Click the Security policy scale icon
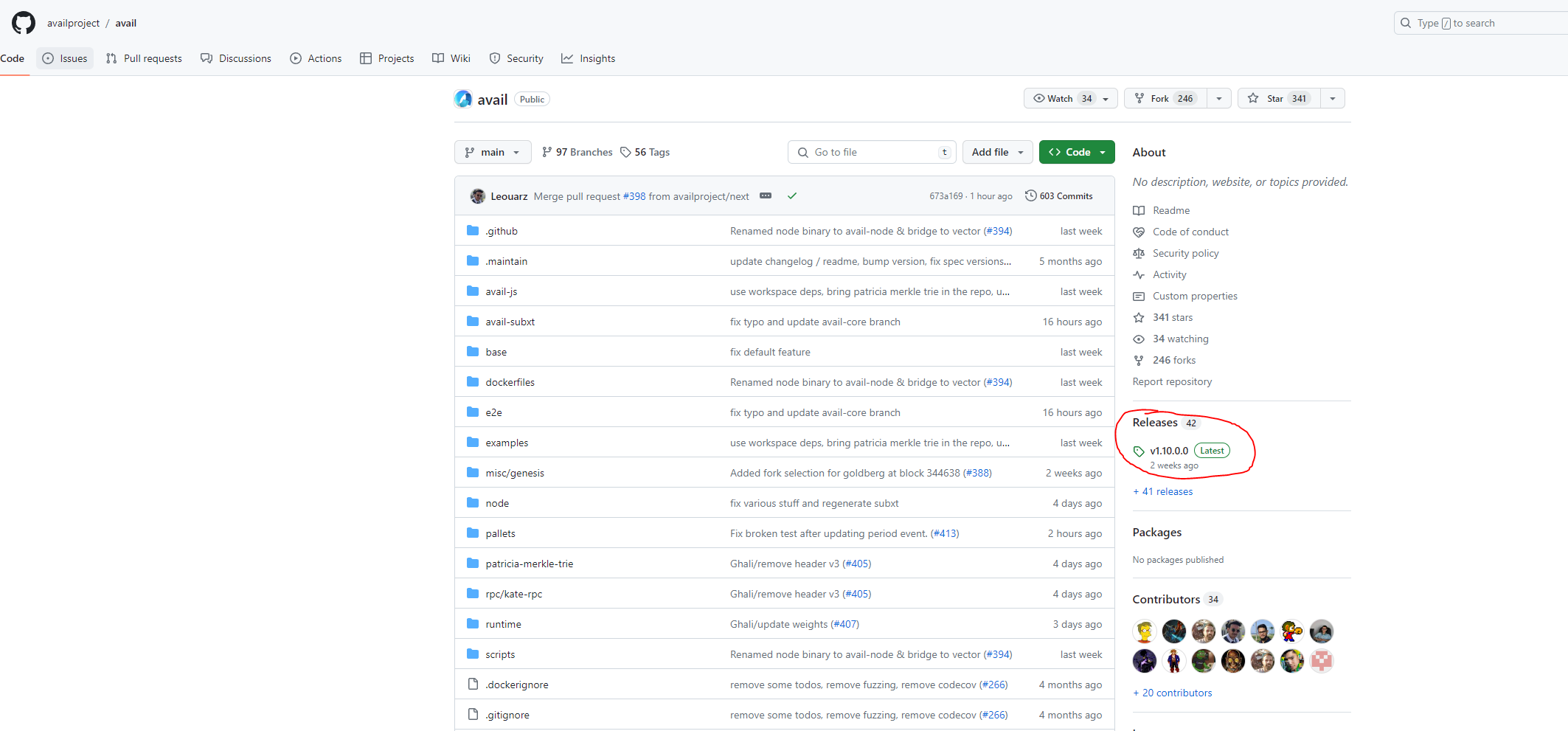The height and width of the screenshot is (731, 1568). click(x=1139, y=254)
